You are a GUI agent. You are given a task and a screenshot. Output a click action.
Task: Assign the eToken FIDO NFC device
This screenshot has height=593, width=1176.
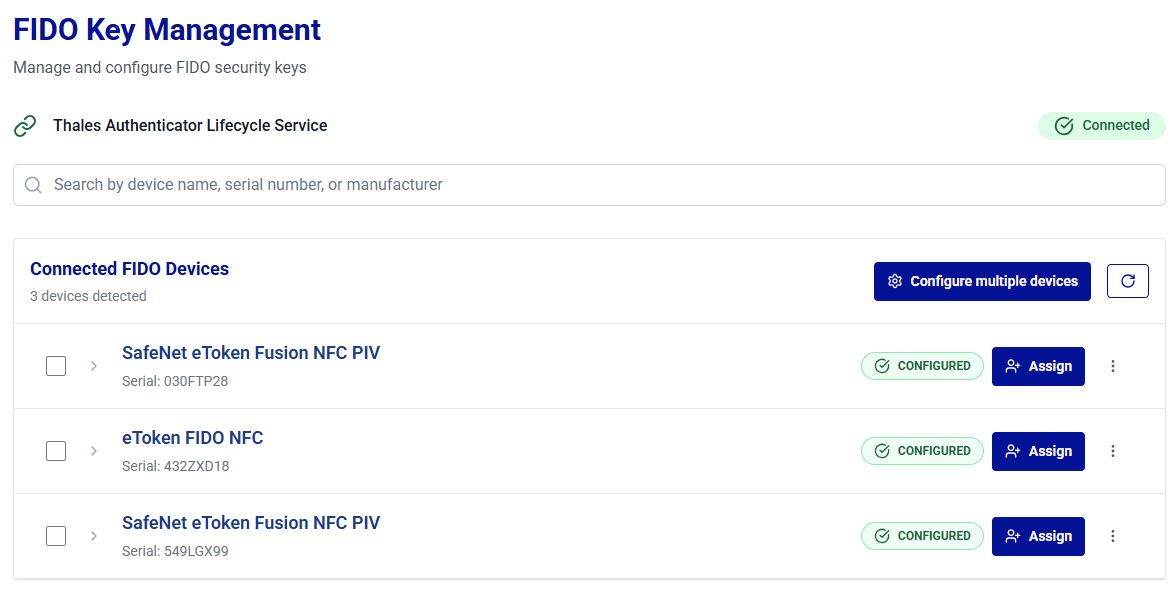[1037, 451]
